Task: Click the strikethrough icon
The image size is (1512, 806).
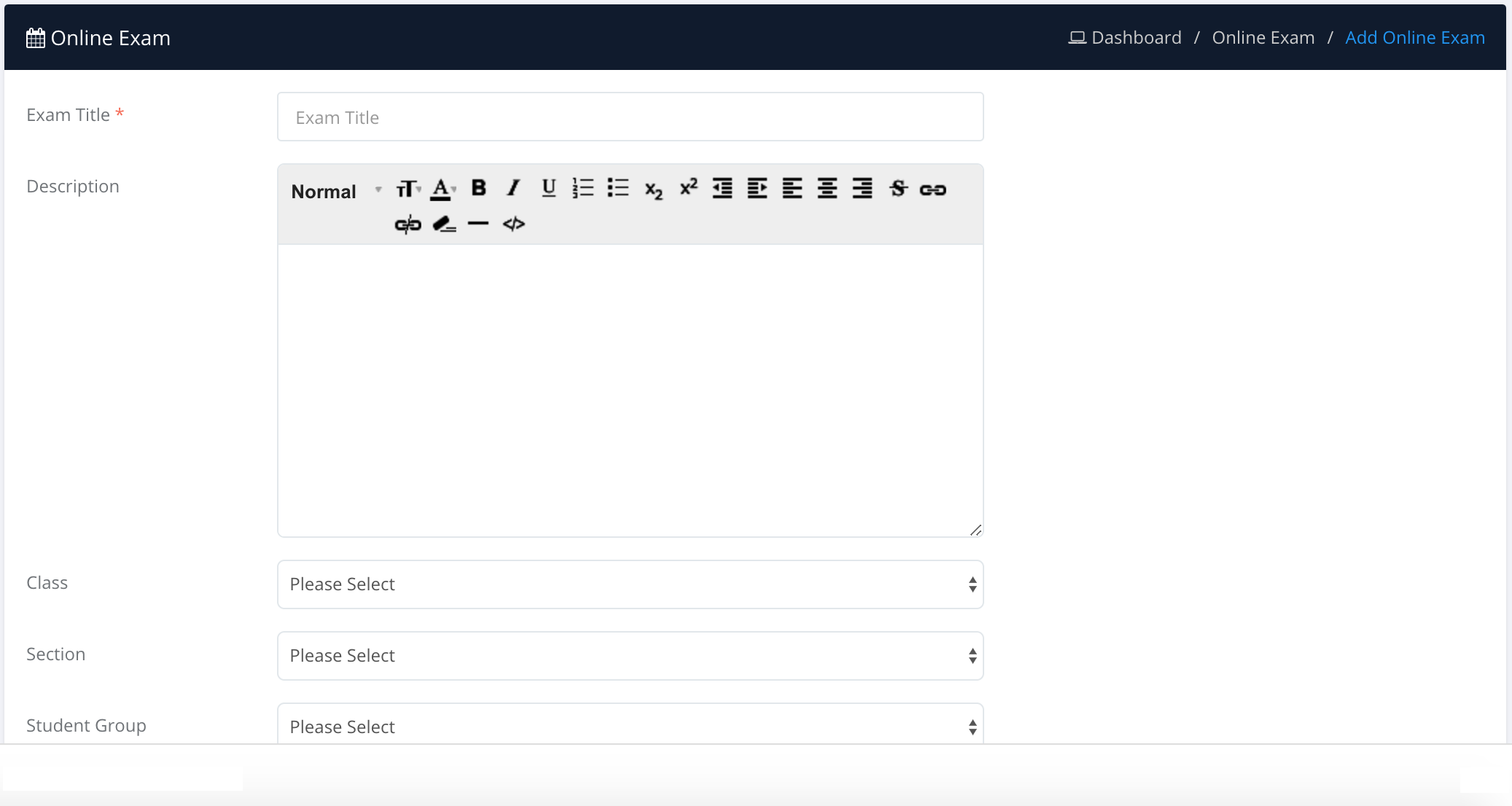Action: (x=898, y=189)
